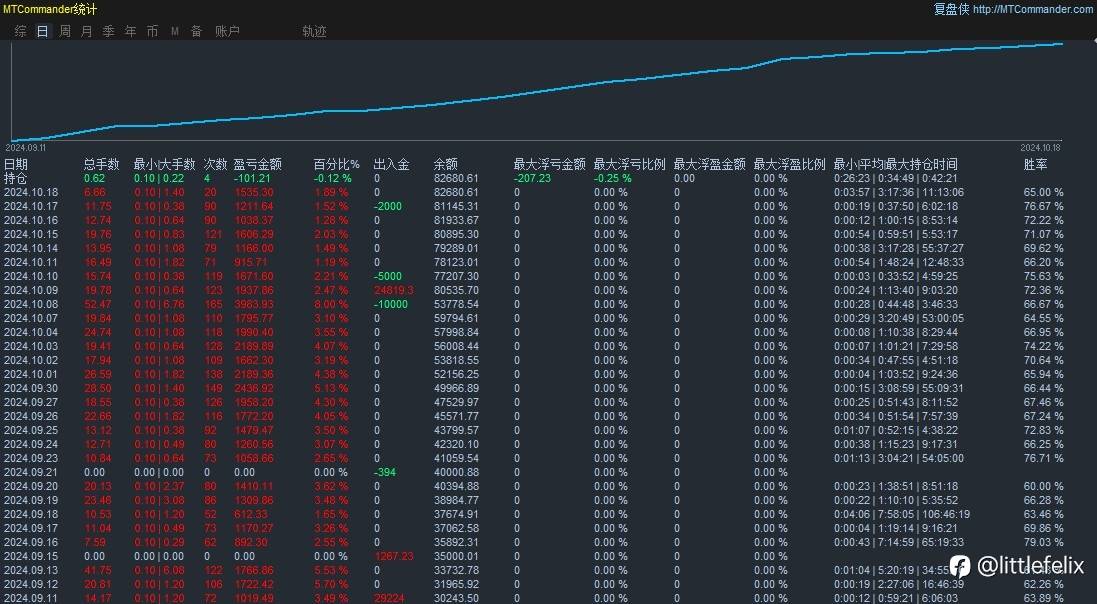Select the 2024.09.15 date row
This screenshot has height=604, width=1097.
coord(31,556)
